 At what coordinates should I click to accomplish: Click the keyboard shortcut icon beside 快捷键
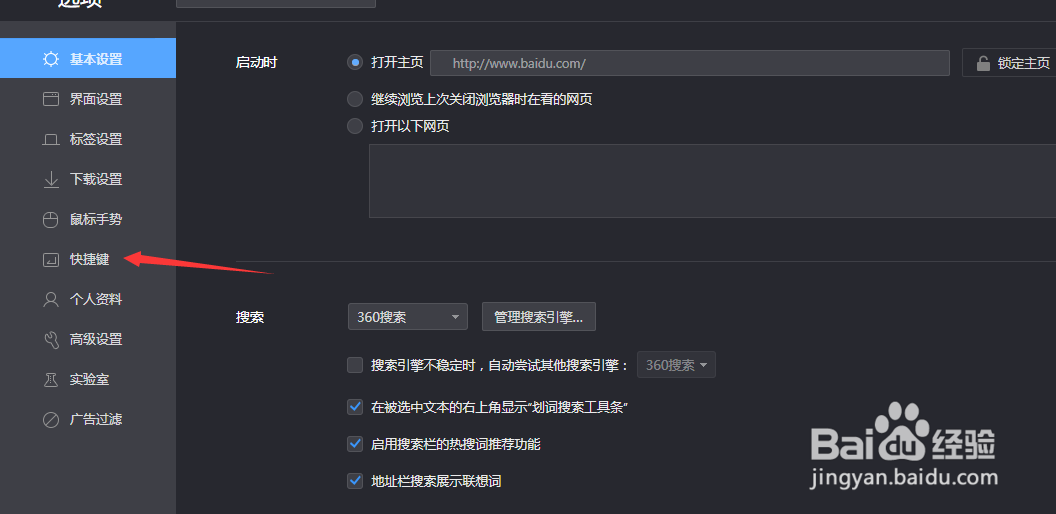click(x=51, y=259)
